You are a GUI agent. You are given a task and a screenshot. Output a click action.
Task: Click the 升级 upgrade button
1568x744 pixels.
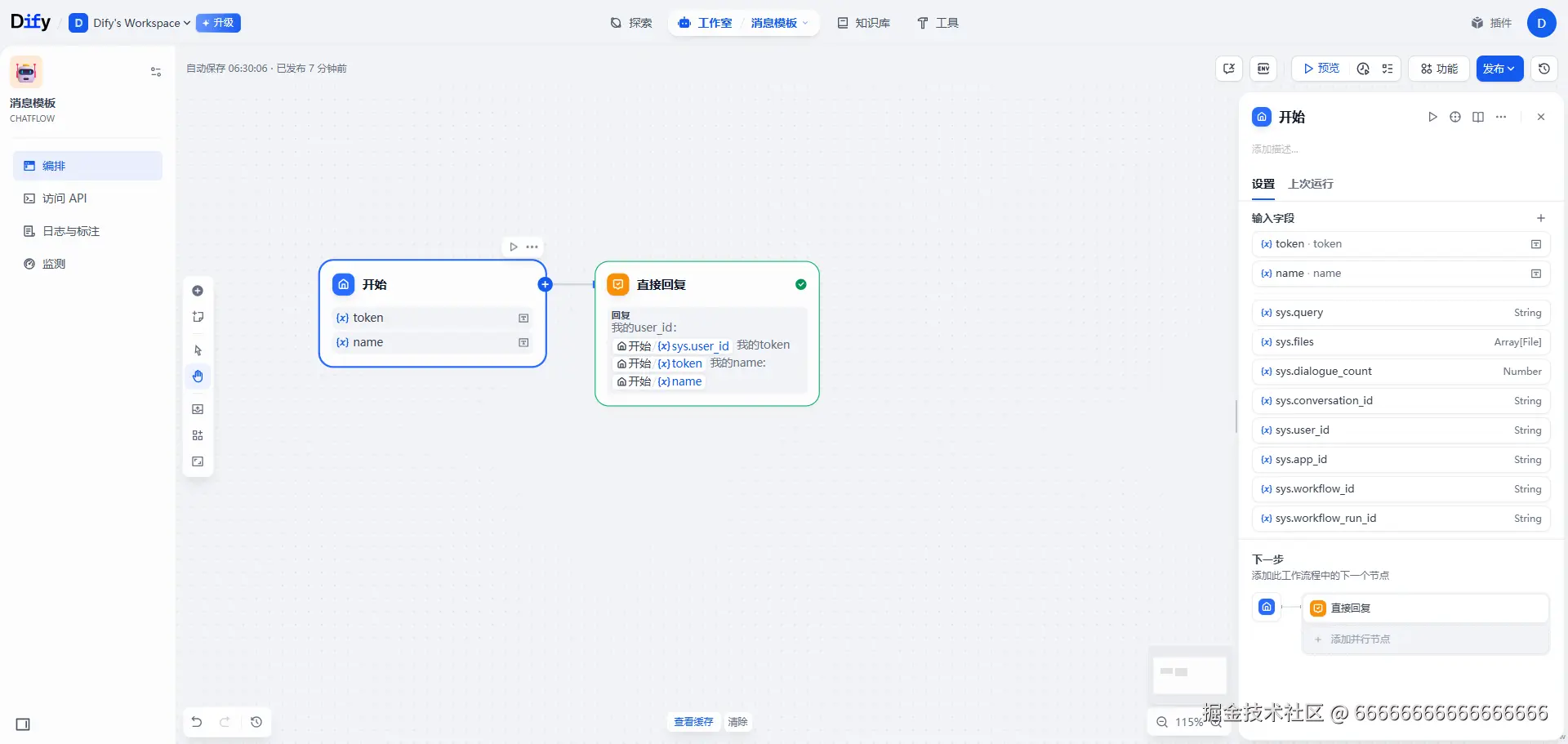(x=218, y=23)
